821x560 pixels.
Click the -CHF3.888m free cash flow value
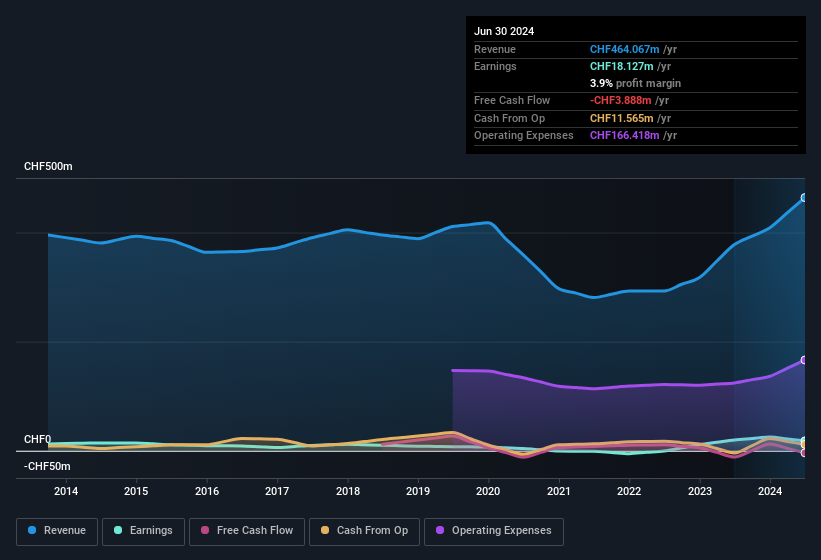coord(622,101)
